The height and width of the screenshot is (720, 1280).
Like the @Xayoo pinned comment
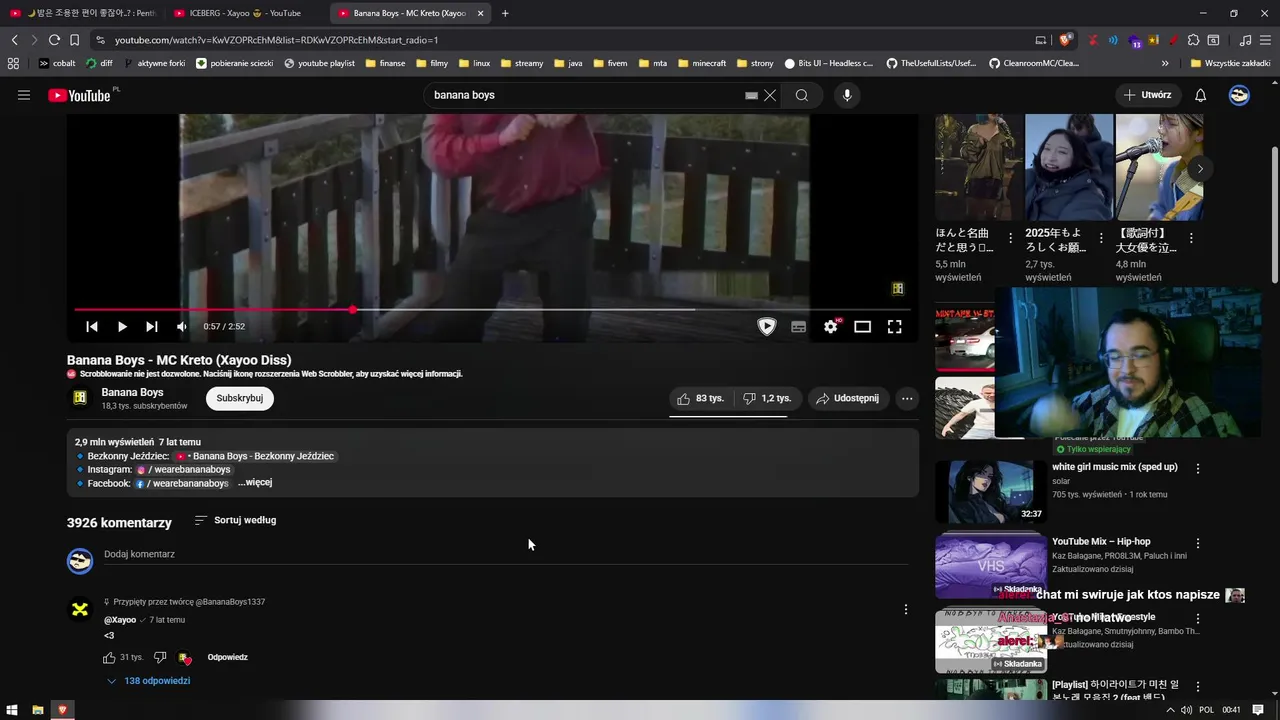pos(110,658)
